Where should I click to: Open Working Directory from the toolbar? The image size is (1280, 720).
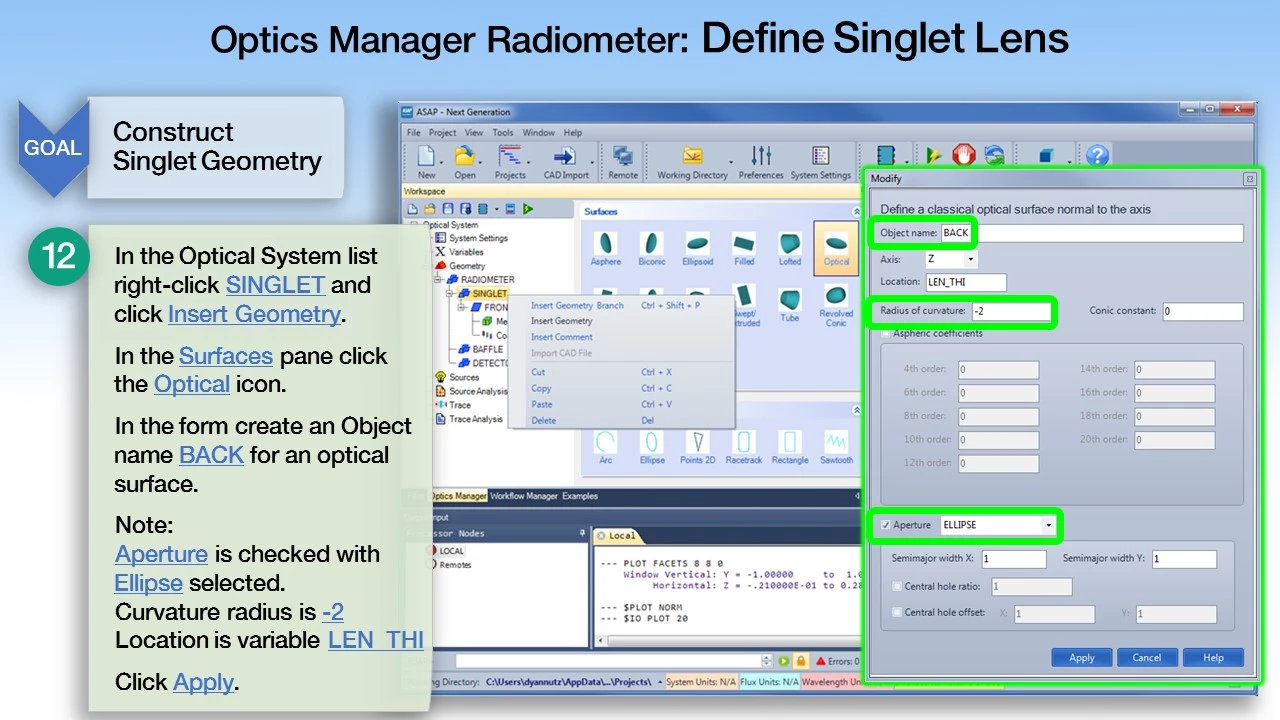point(692,161)
